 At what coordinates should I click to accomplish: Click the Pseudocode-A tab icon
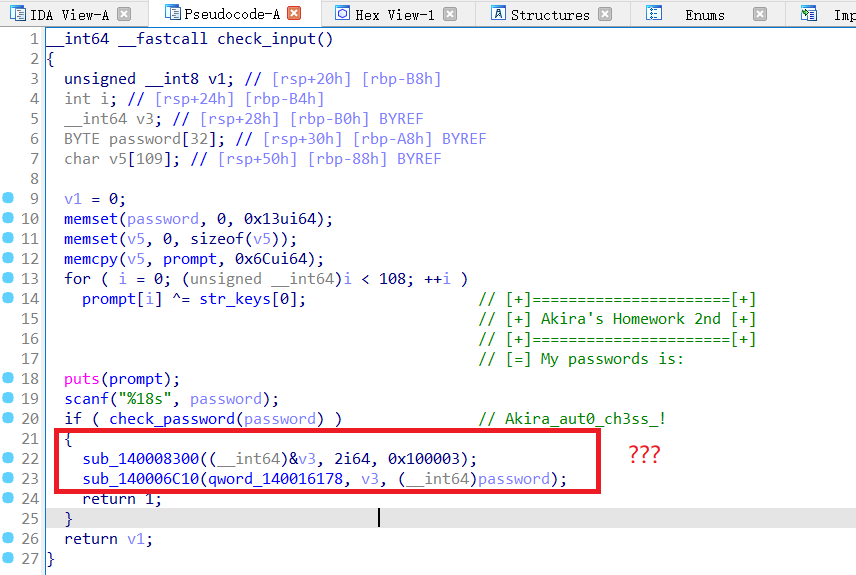[173, 13]
